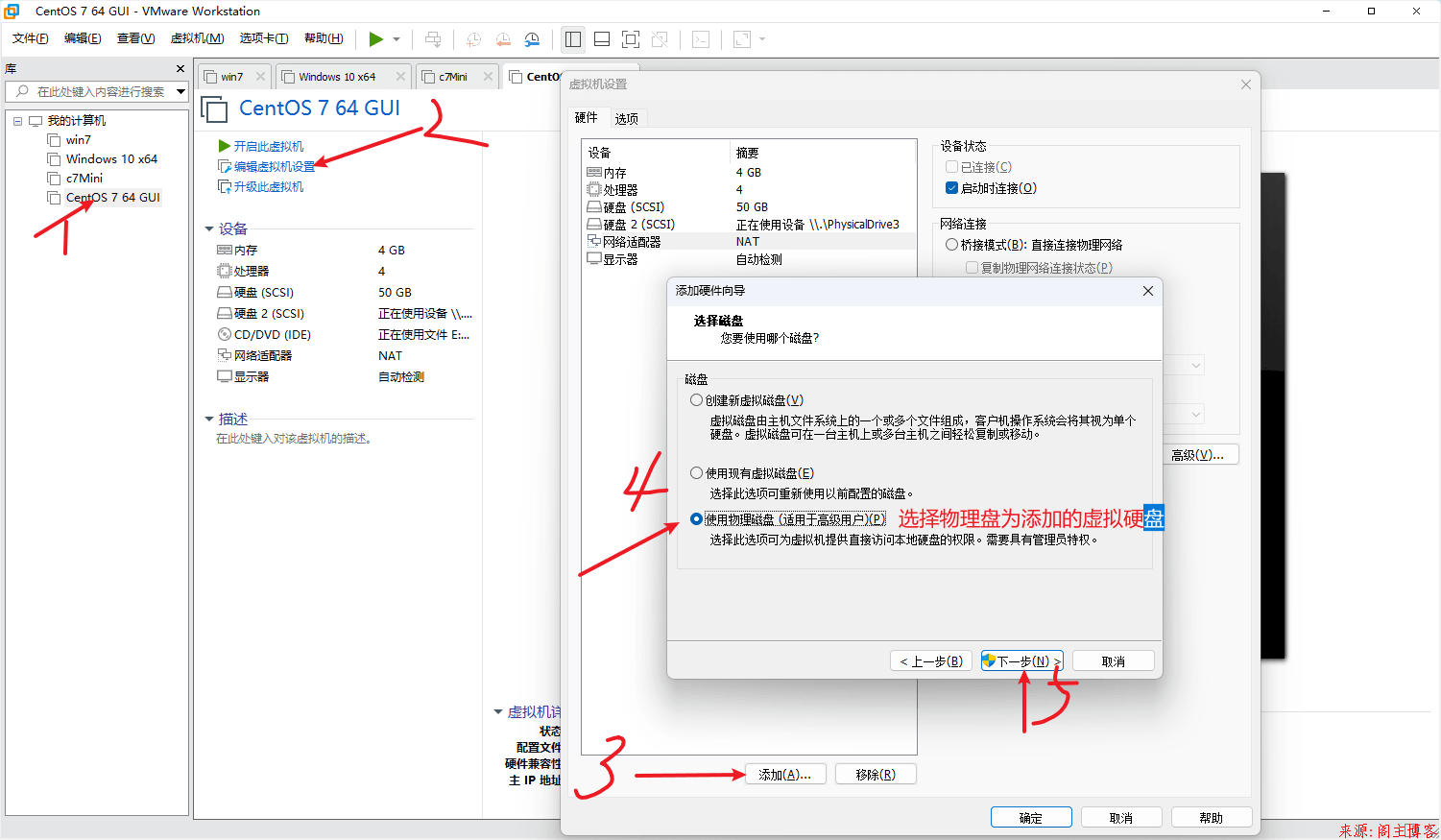Close the c7Mini tab
The width and height of the screenshot is (1441, 840).
point(488,77)
